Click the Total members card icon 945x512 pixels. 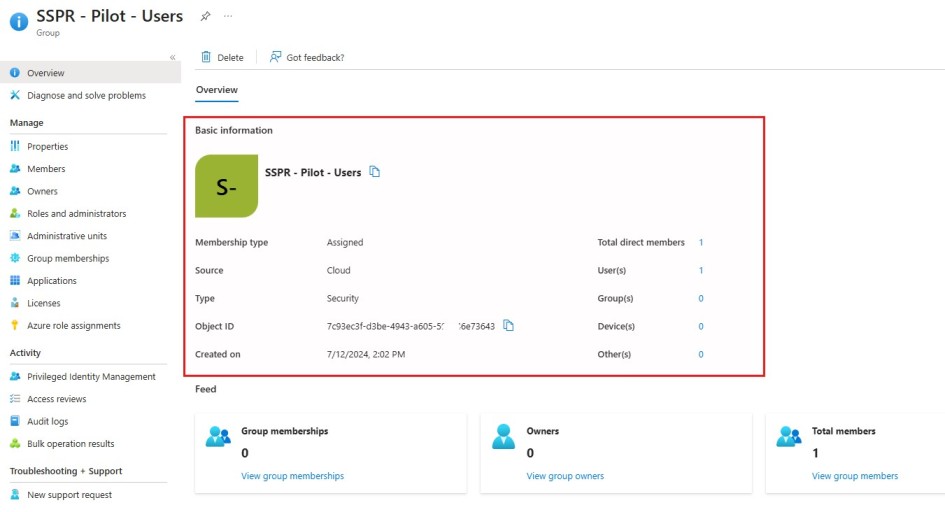click(788, 436)
